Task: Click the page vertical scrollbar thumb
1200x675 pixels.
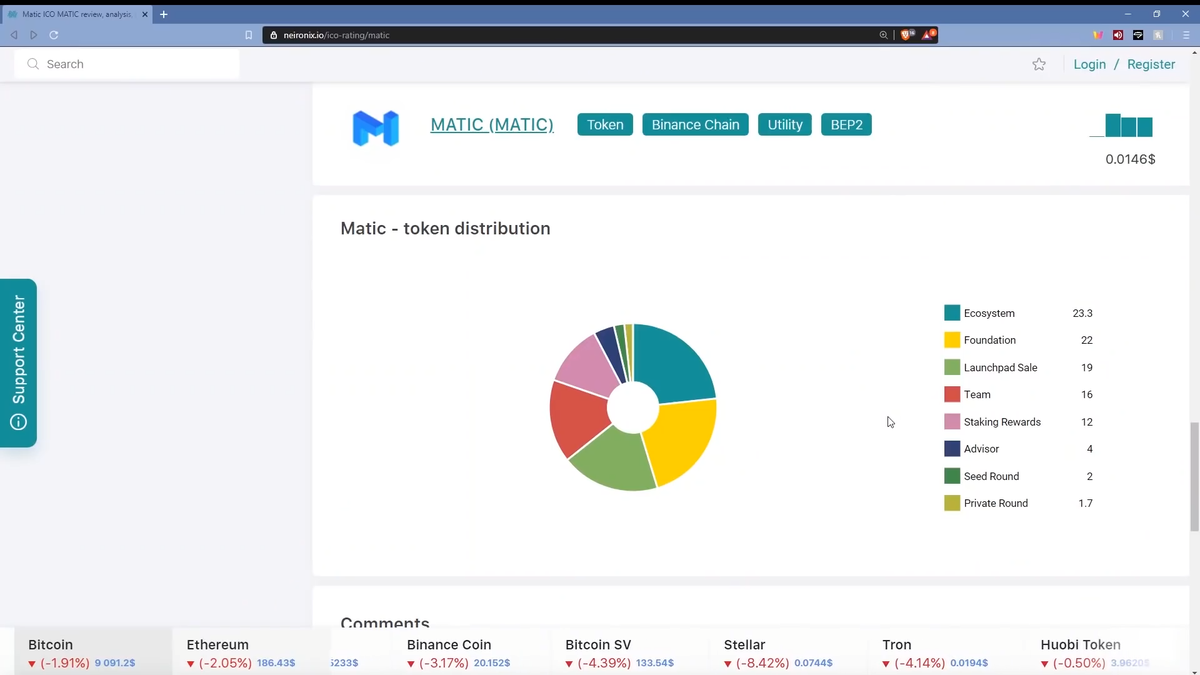Action: tap(1194, 478)
